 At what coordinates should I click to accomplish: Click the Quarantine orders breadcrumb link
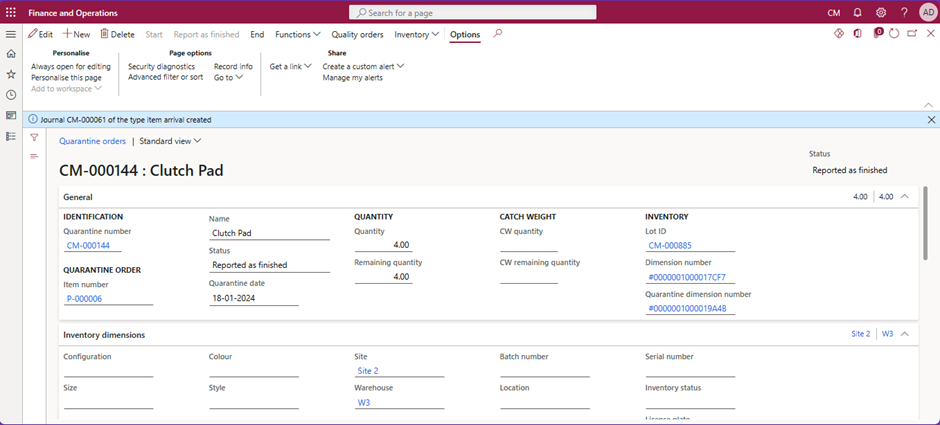click(92, 141)
